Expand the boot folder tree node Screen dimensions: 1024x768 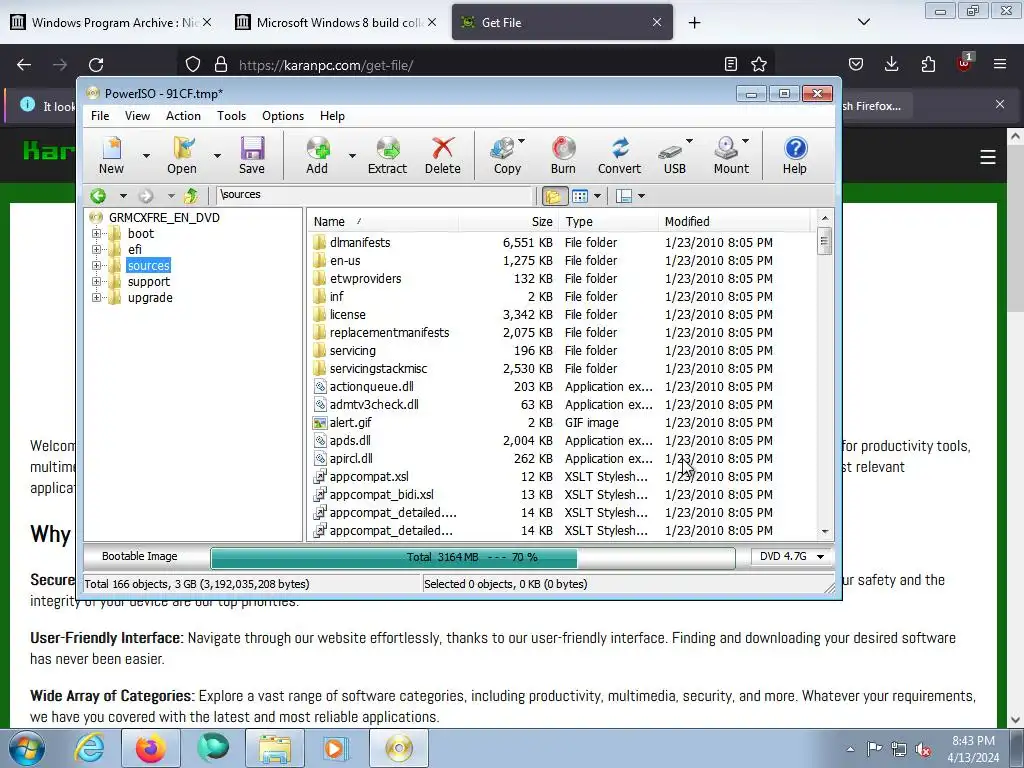click(x=97, y=233)
